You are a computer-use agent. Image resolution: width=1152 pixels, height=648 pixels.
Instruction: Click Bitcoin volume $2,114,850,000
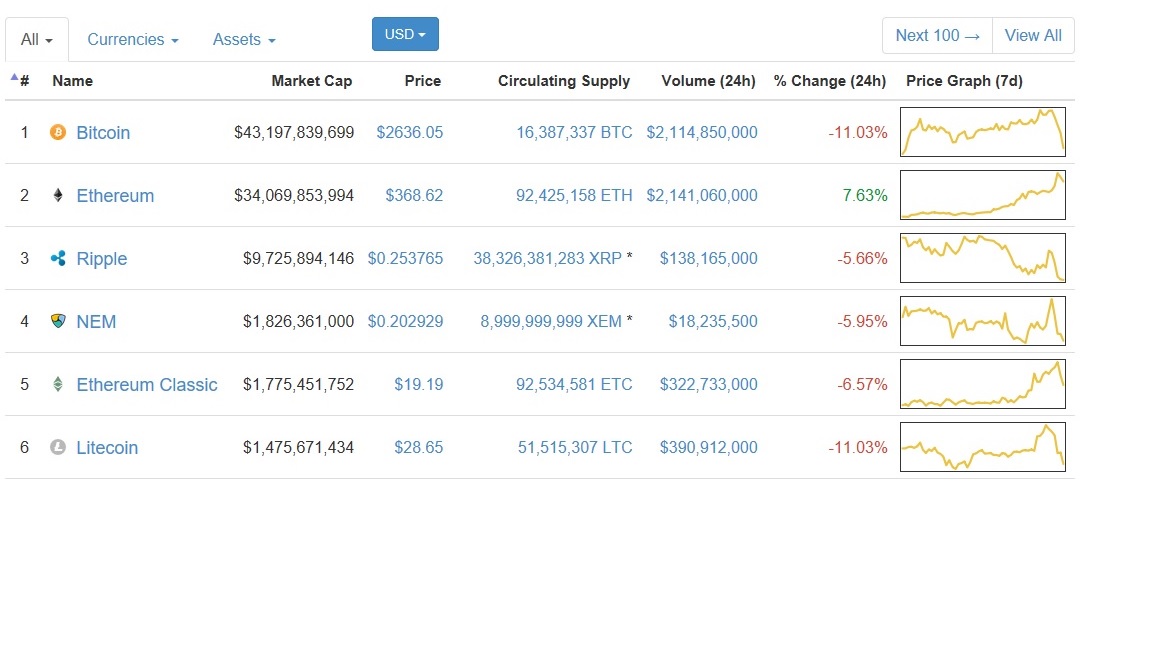coord(702,132)
